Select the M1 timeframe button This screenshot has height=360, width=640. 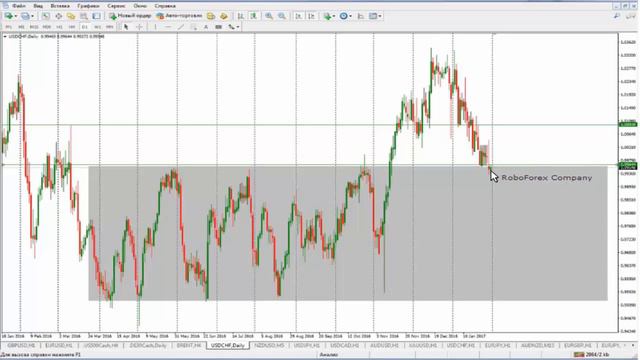[9, 27]
